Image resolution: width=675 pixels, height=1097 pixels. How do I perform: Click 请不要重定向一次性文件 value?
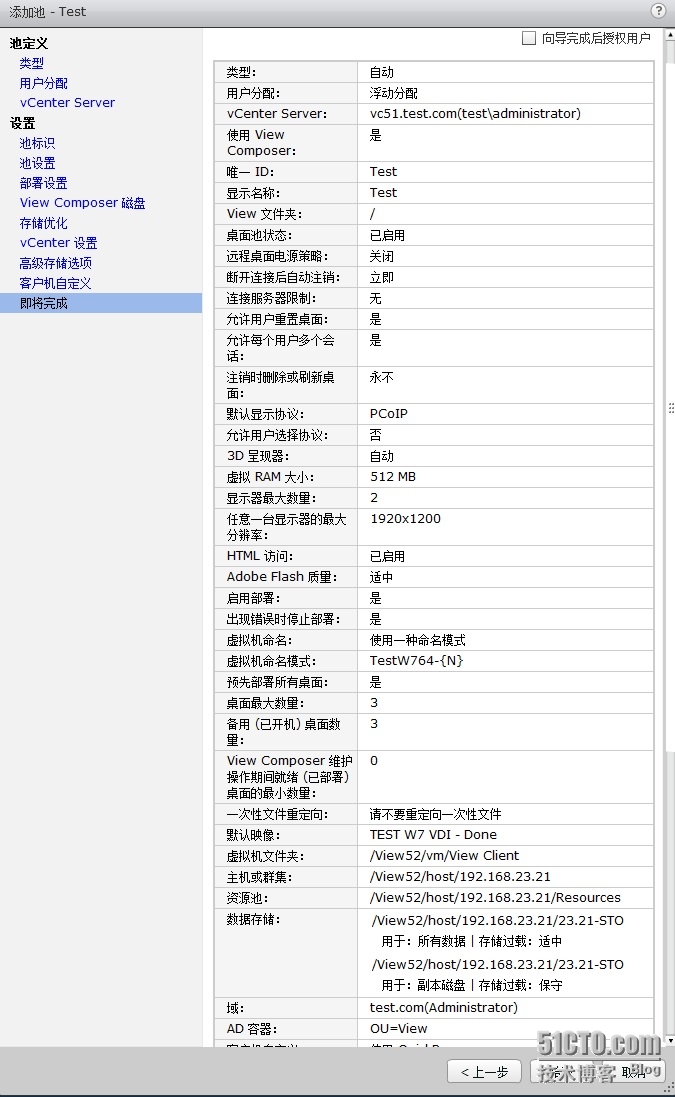(435, 814)
